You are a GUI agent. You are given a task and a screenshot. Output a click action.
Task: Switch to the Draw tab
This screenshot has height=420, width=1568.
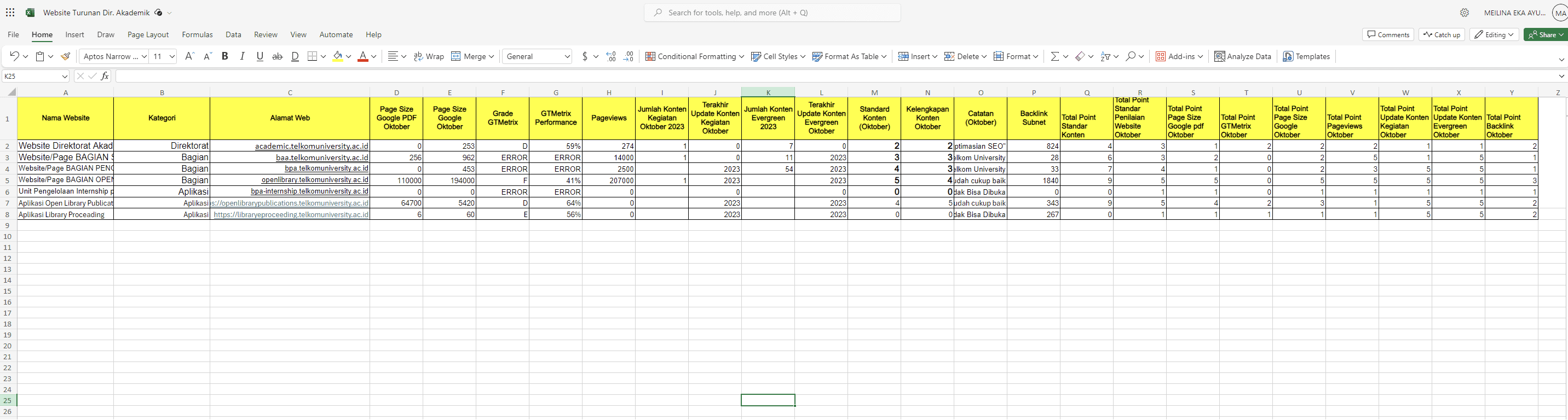click(x=106, y=34)
